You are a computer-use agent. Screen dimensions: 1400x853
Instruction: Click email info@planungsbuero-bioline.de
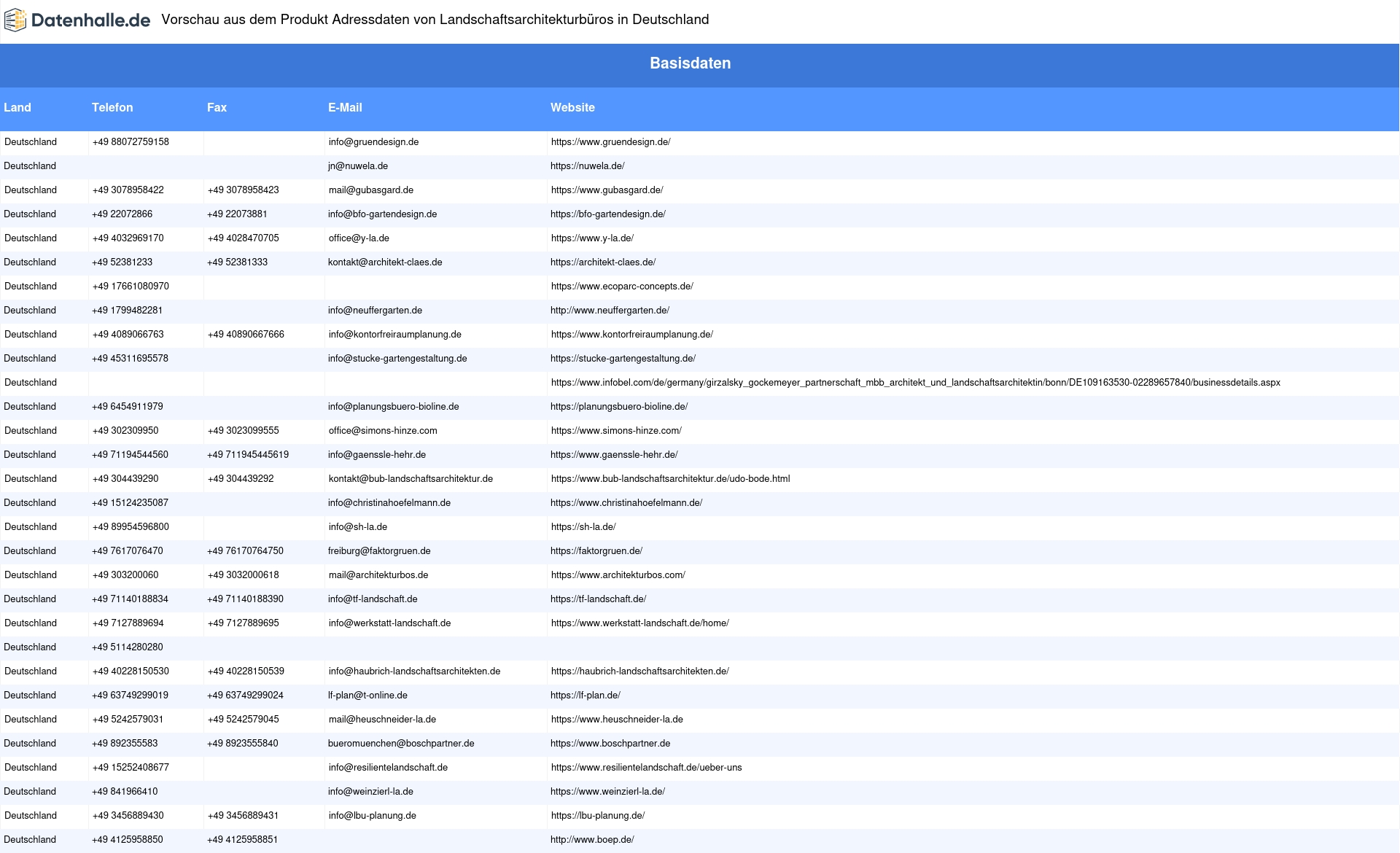[x=394, y=407]
